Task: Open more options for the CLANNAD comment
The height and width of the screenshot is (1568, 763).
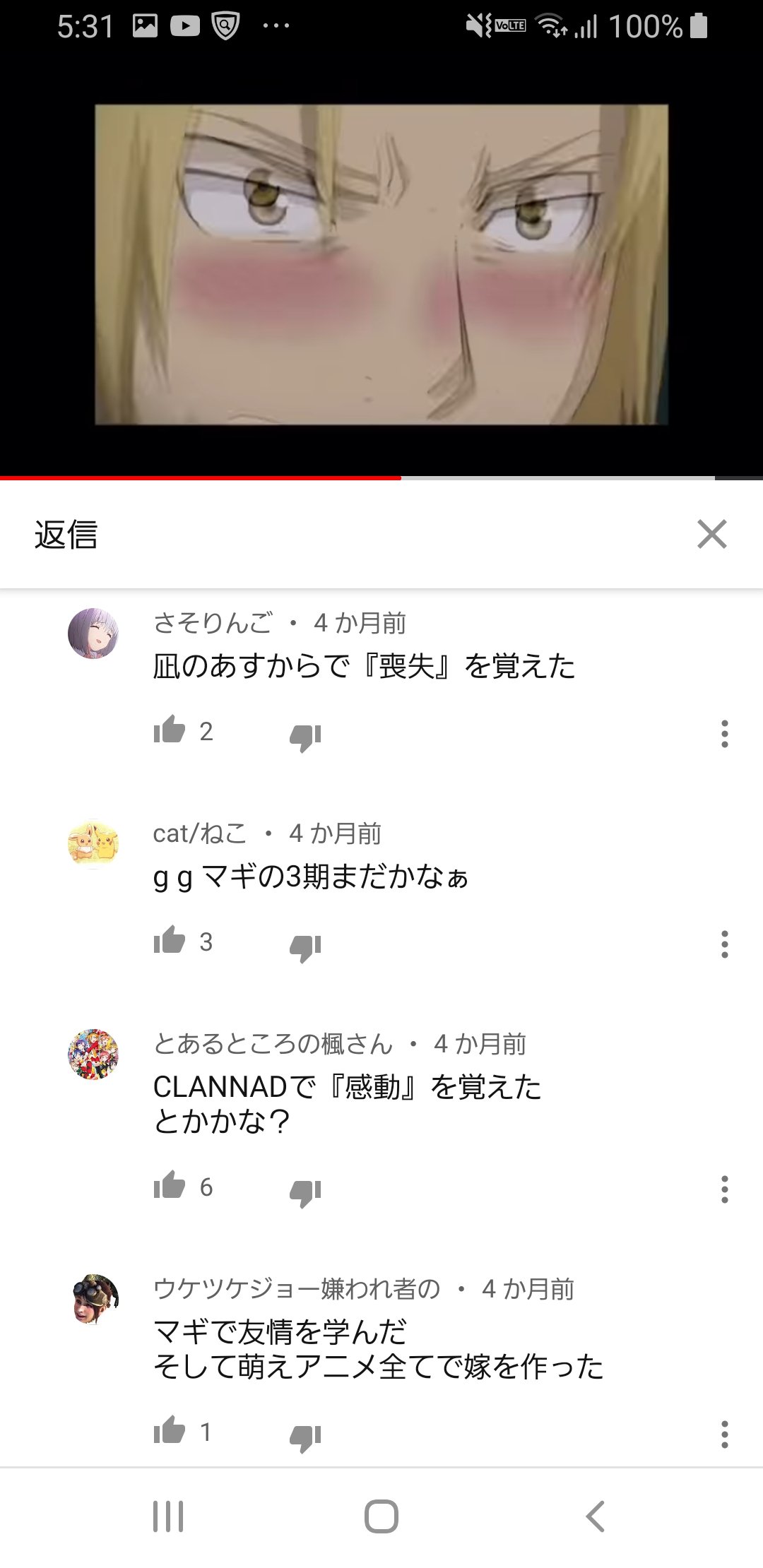Action: (724, 1189)
